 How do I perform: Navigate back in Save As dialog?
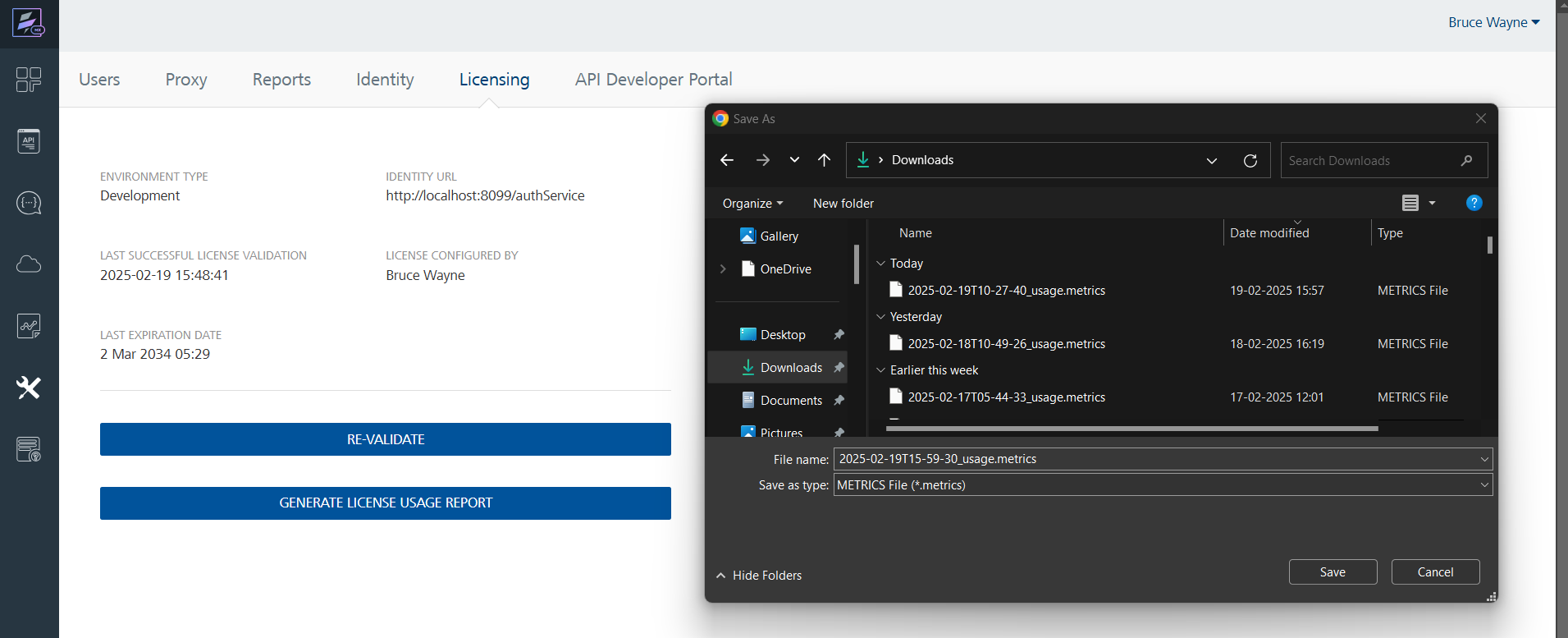click(x=727, y=160)
